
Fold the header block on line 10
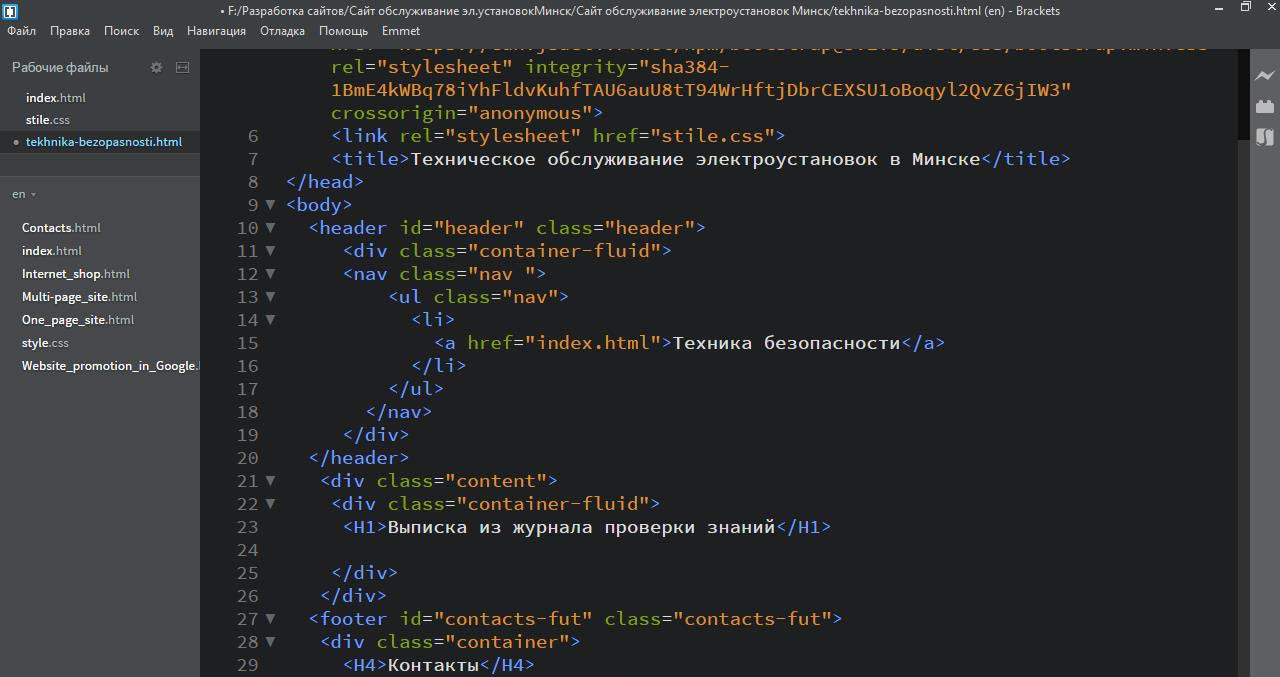(270, 228)
